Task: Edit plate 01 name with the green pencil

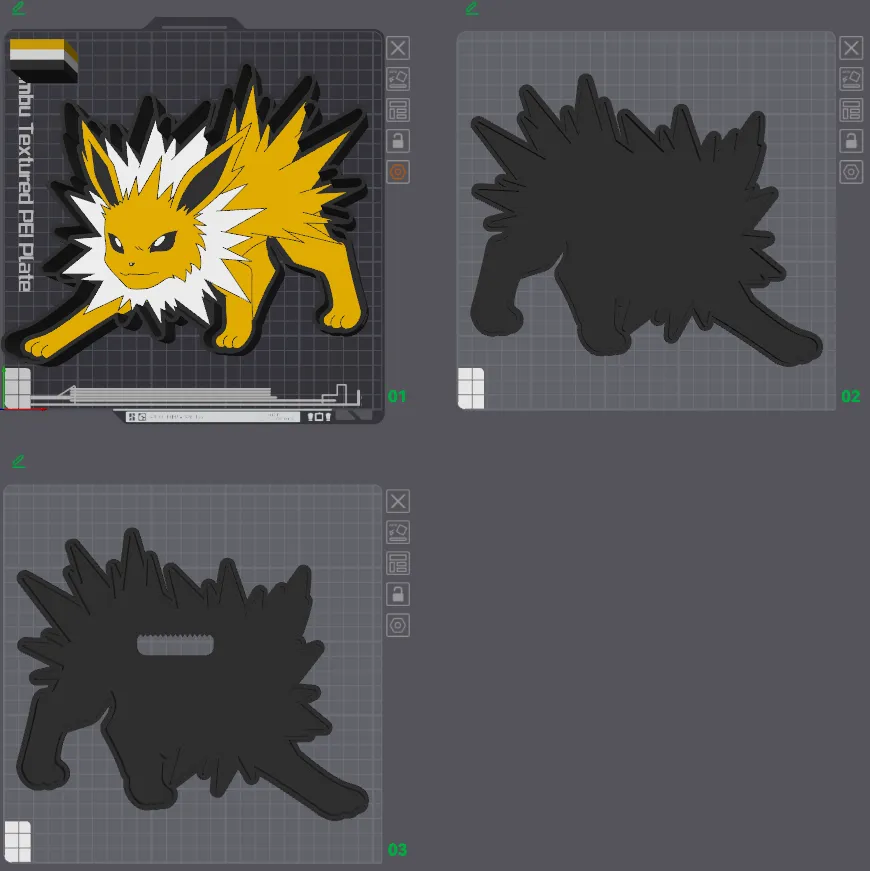Action: (x=16, y=8)
